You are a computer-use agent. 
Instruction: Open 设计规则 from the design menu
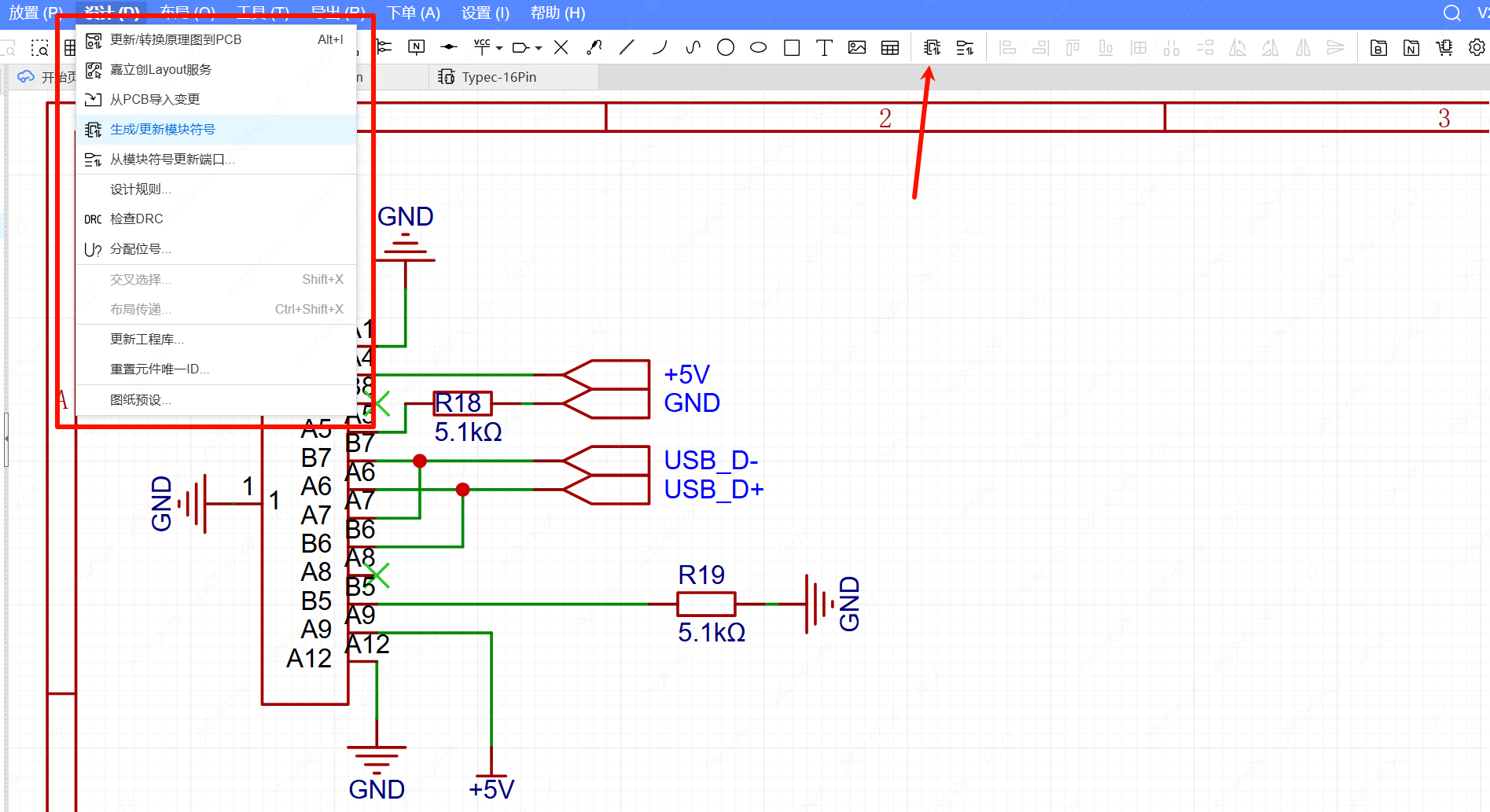coord(140,189)
